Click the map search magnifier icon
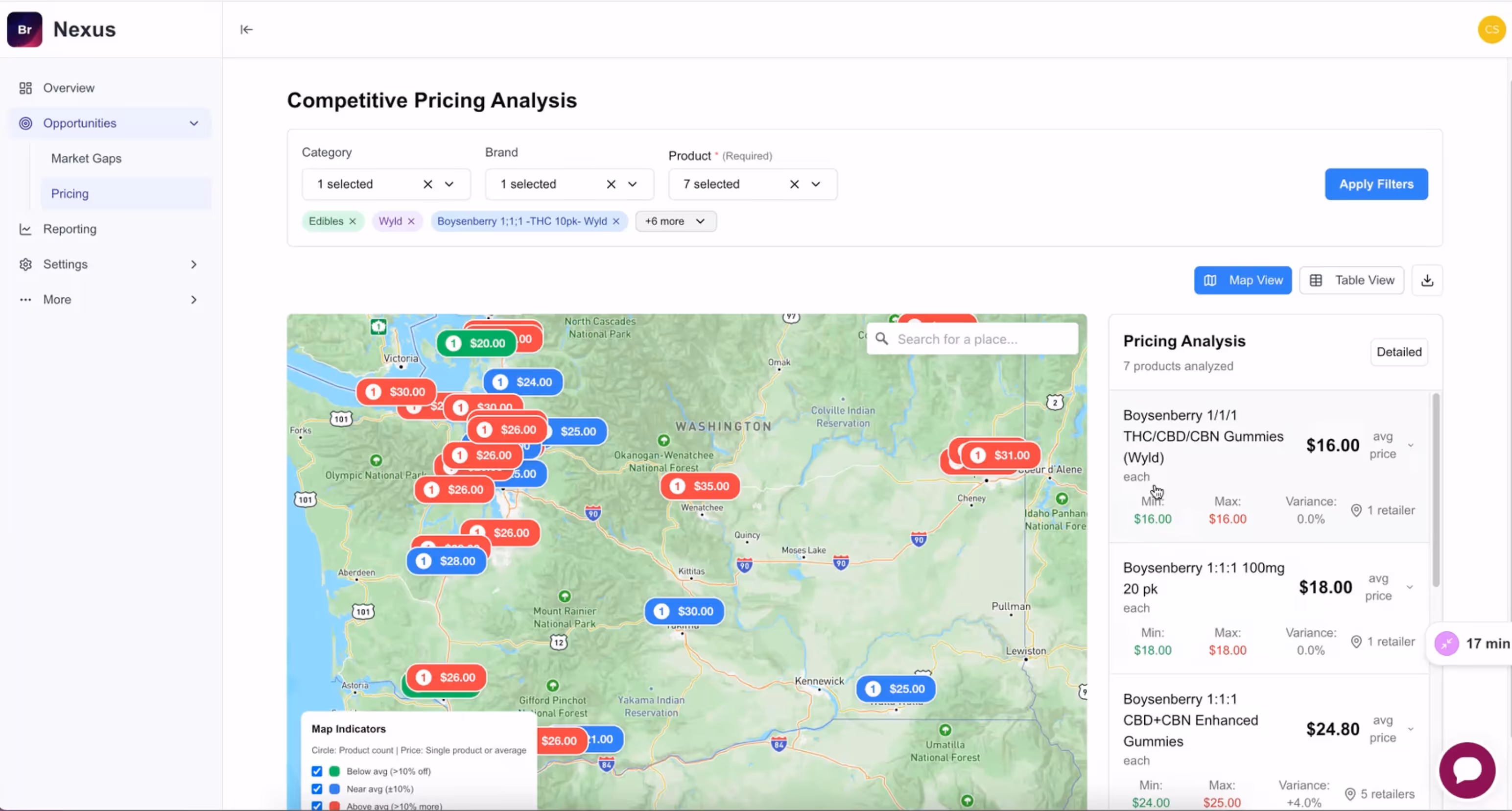 click(882, 339)
